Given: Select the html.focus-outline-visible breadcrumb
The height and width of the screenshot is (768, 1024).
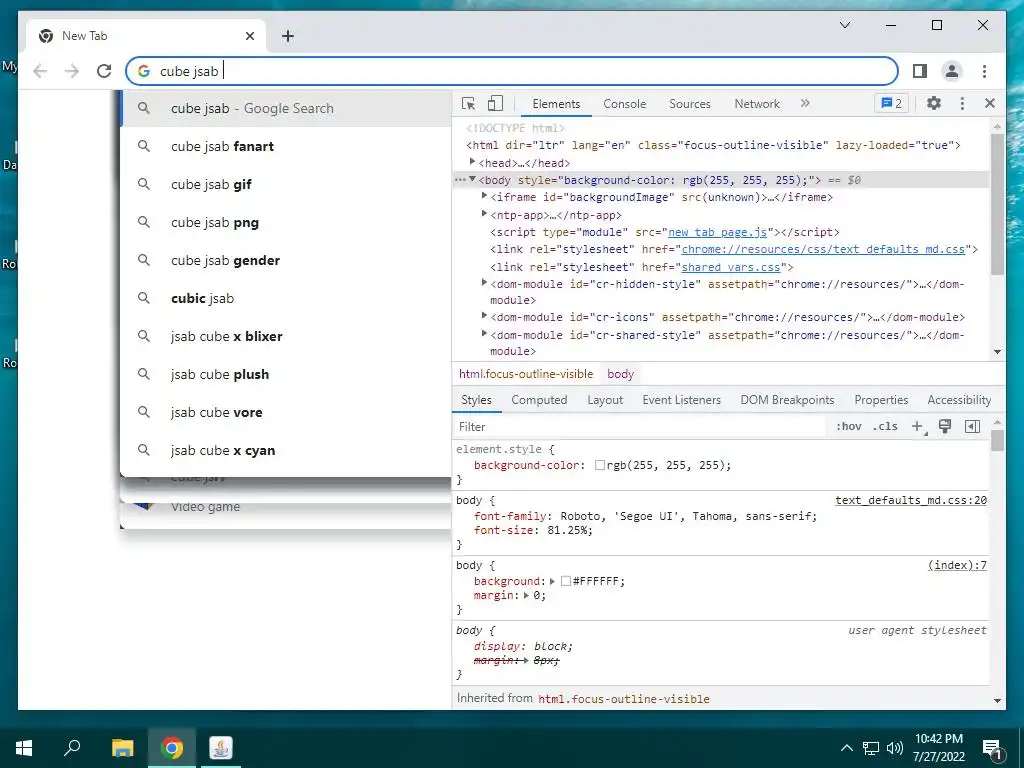Looking at the screenshot, I should tap(526, 374).
